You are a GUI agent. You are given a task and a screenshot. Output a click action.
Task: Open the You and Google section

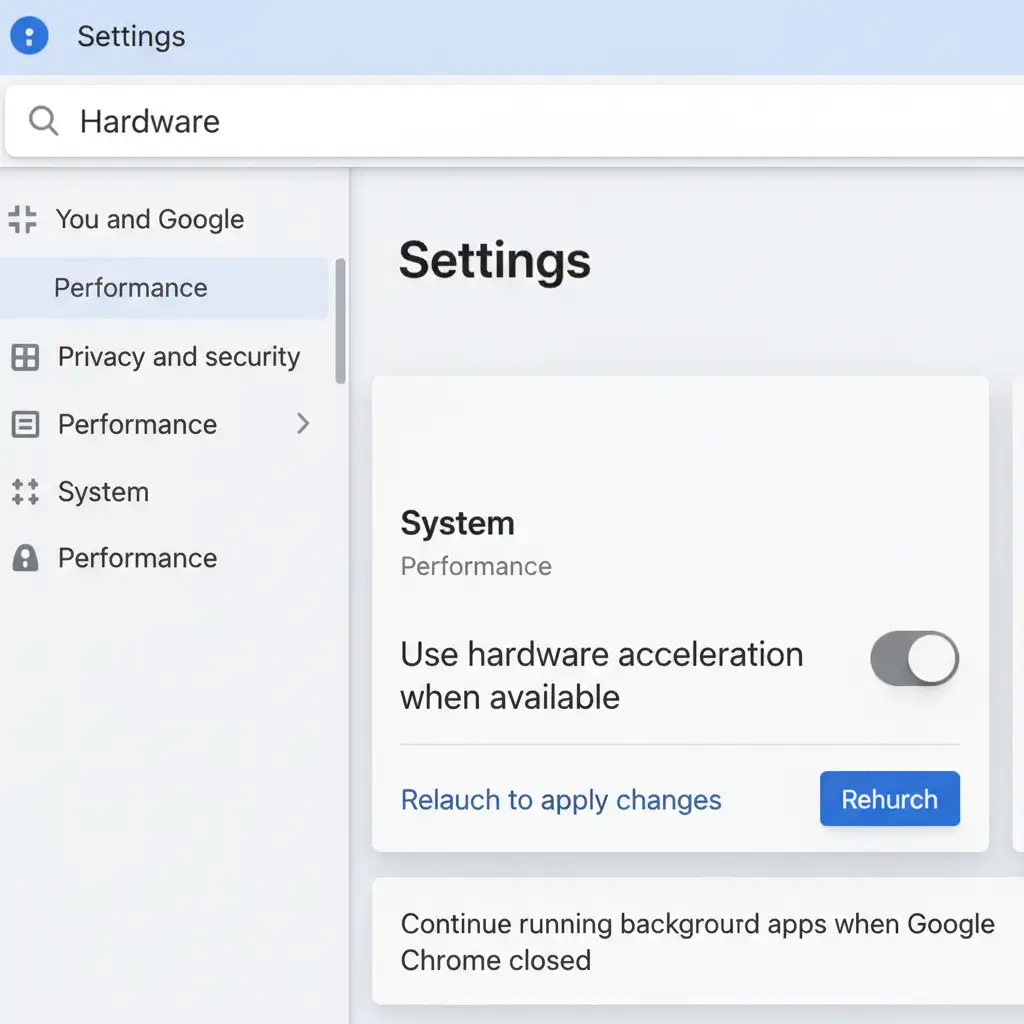tap(150, 219)
